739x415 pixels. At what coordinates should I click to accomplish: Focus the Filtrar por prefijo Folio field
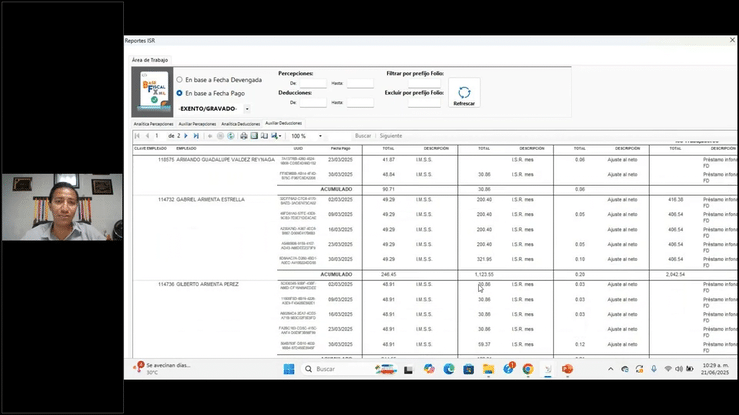[424, 83]
